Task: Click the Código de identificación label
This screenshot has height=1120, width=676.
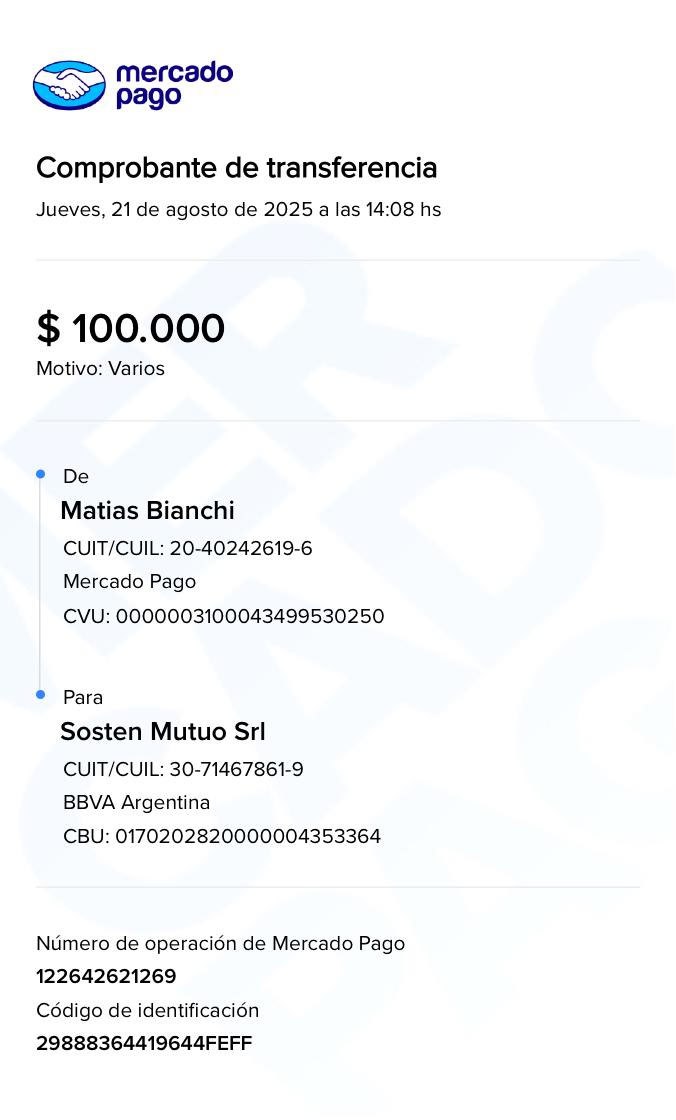Action: tap(148, 1011)
